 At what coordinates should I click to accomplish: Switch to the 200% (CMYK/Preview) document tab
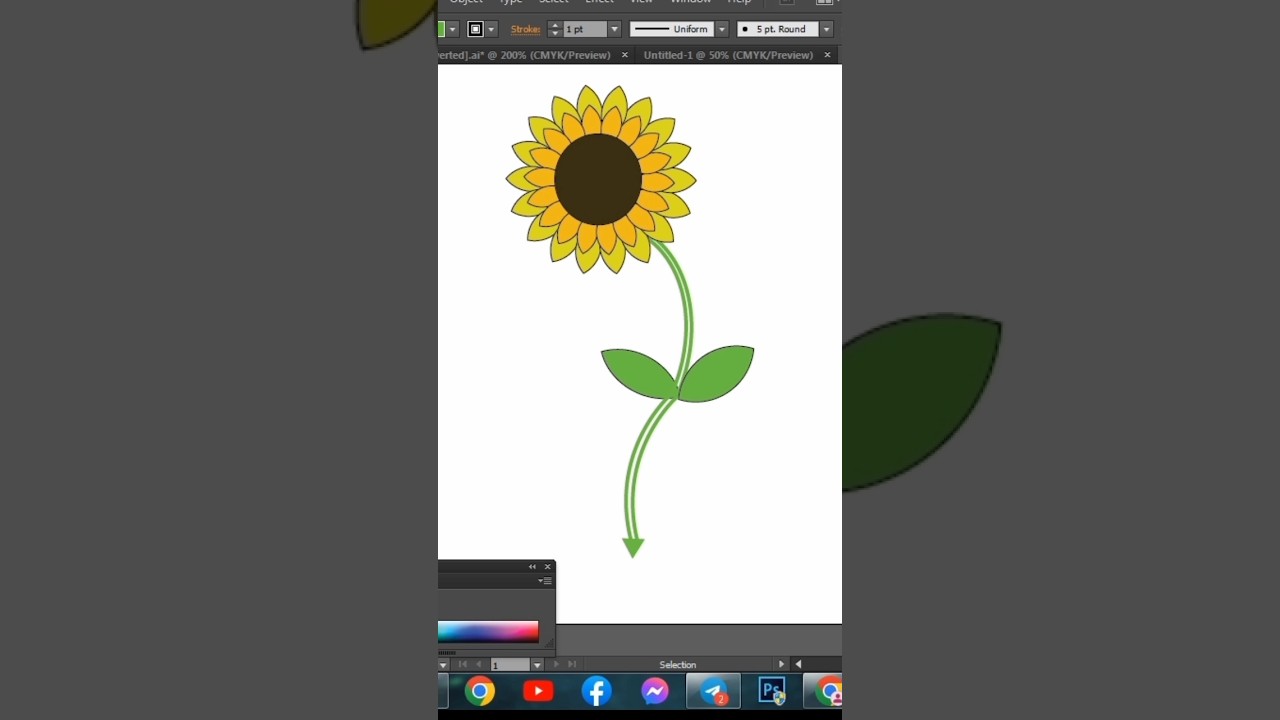pos(524,55)
